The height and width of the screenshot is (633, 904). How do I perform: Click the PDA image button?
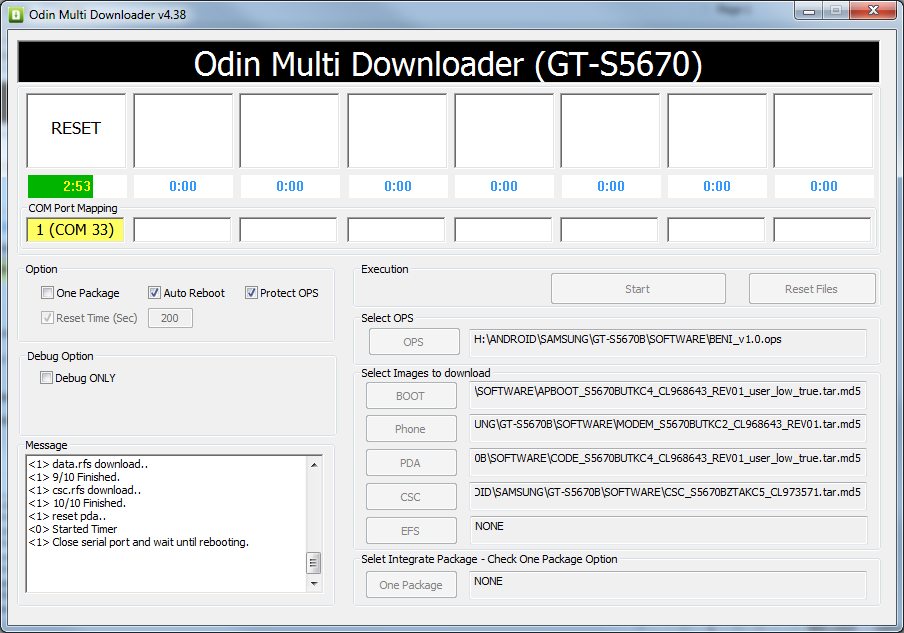click(x=411, y=463)
